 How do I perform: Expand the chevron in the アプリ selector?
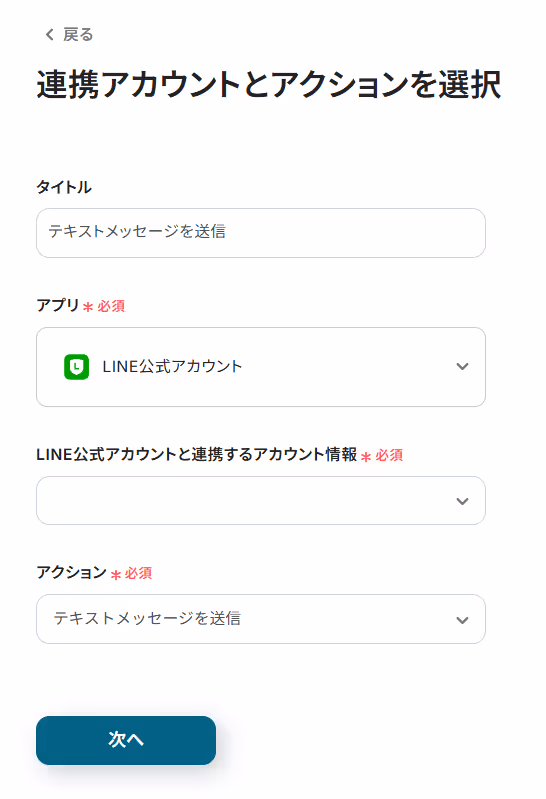point(462,366)
